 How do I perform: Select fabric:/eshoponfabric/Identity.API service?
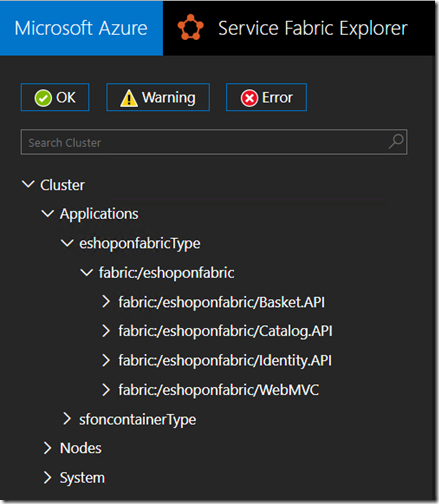pyautogui.click(x=225, y=360)
